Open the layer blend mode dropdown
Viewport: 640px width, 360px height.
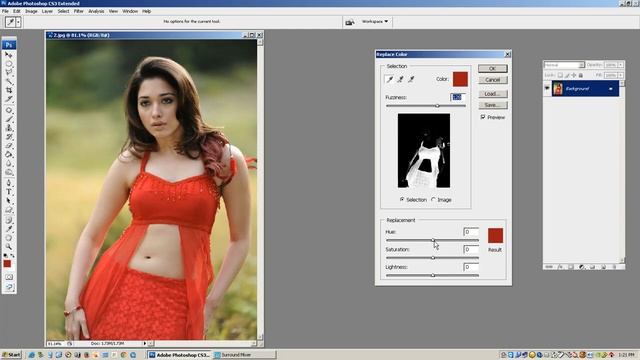click(x=564, y=65)
